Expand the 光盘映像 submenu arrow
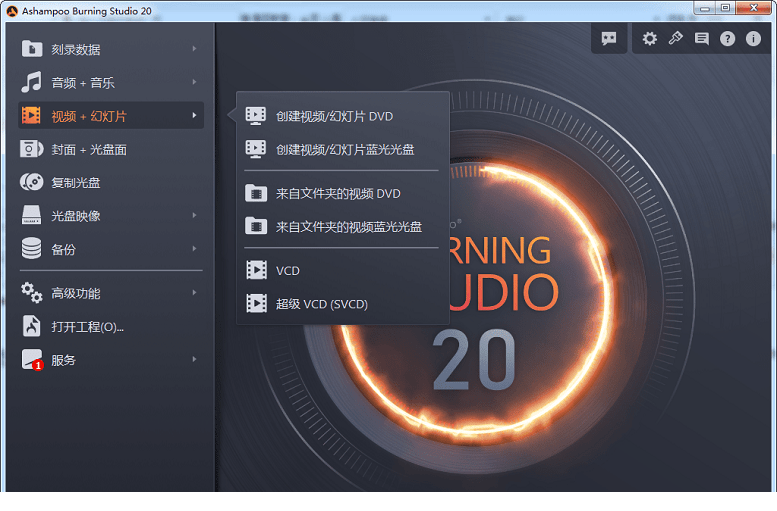This screenshot has width=777, height=511. (x=194, y=216)
